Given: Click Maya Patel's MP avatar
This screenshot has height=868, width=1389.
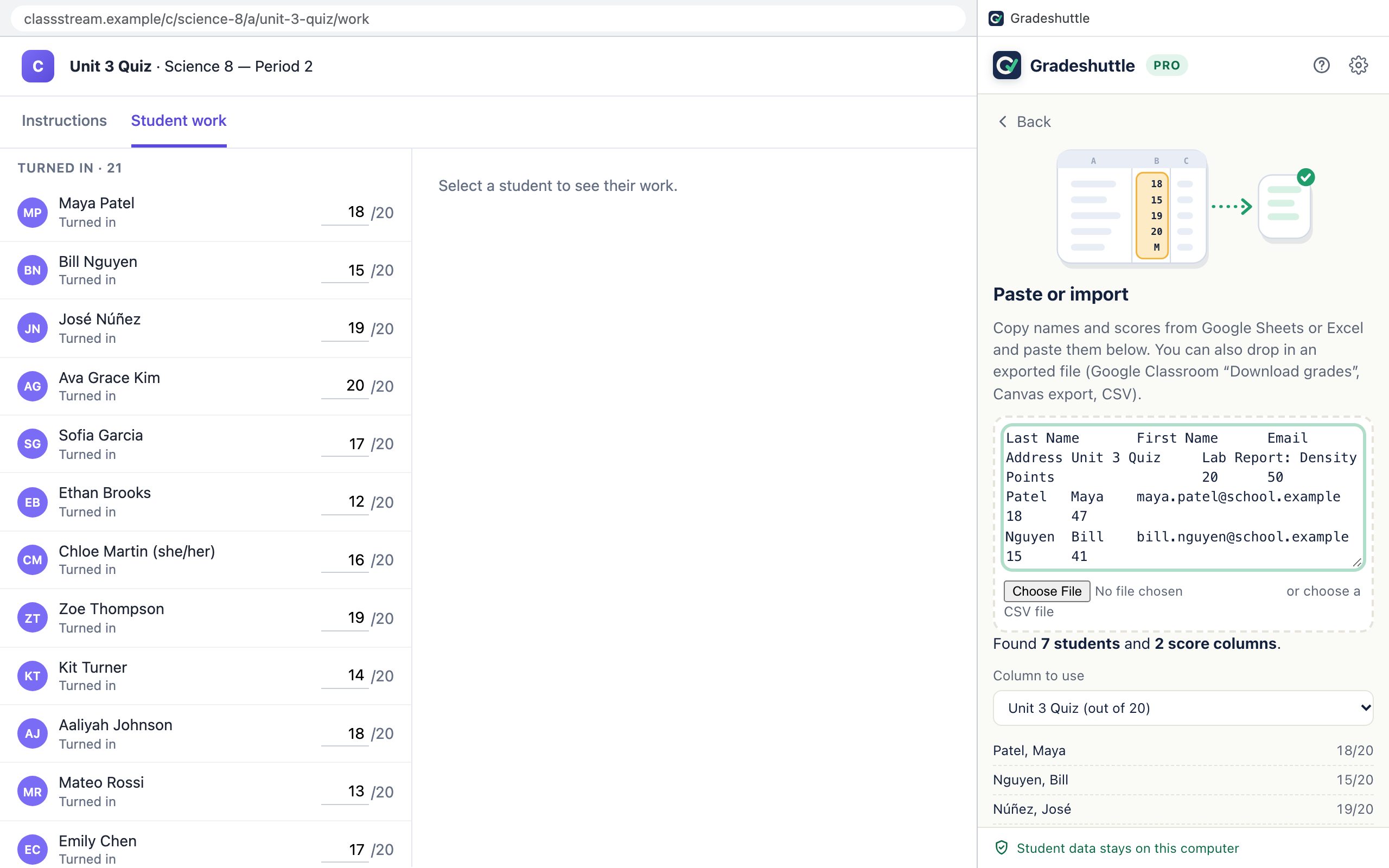Looking at the screenshot, I should coord(32,213).
